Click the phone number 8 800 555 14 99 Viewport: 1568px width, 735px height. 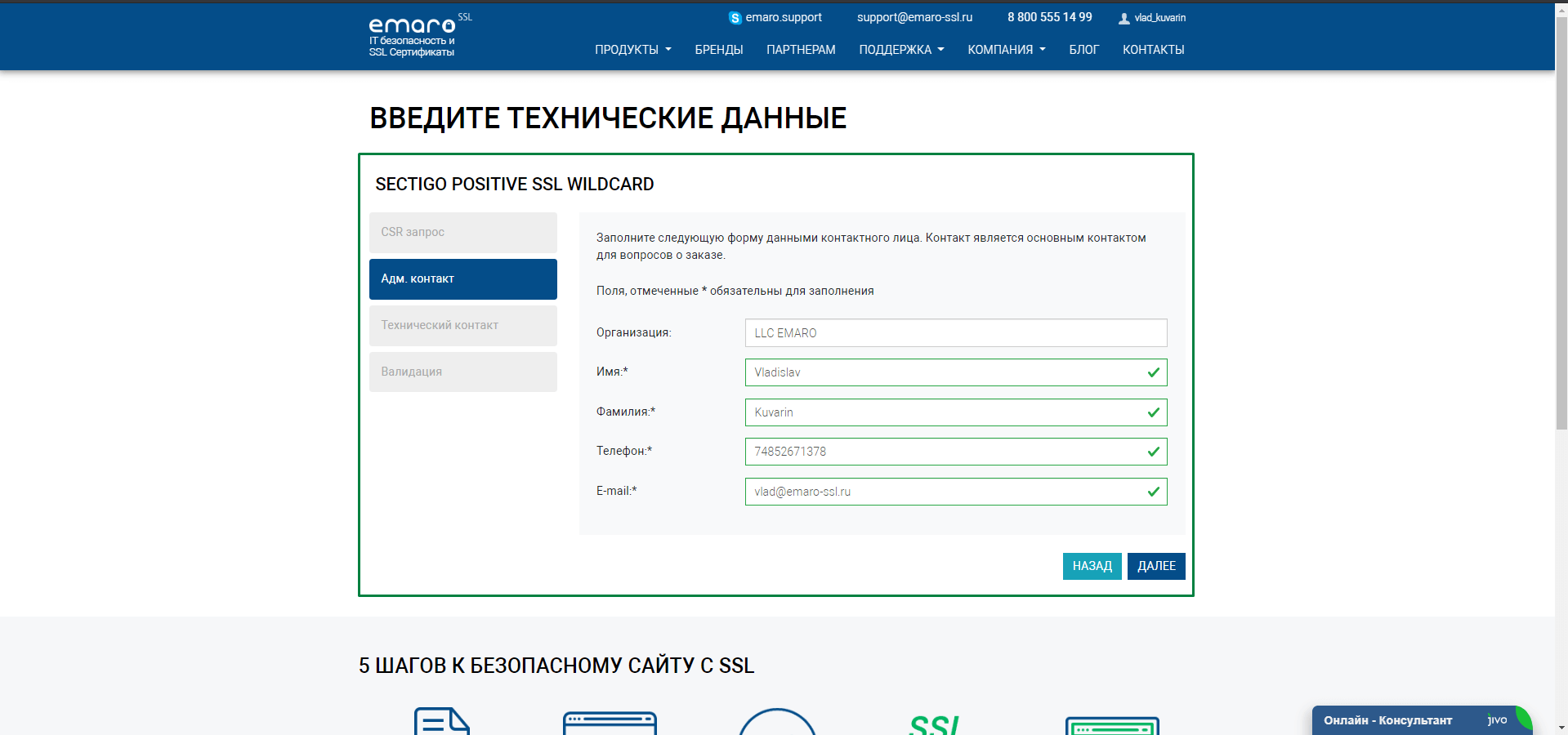pyautogui.click(x=1049, y=17)
